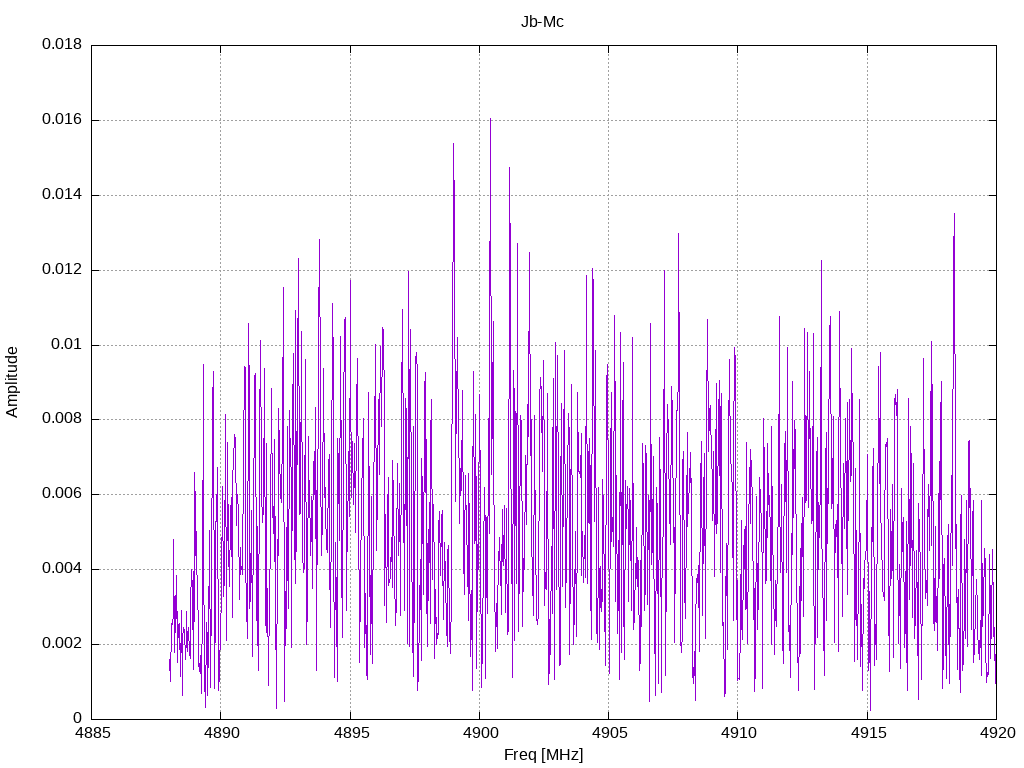
Task: Click the 4895 x-axis tick label
Action: pos(351,733)
